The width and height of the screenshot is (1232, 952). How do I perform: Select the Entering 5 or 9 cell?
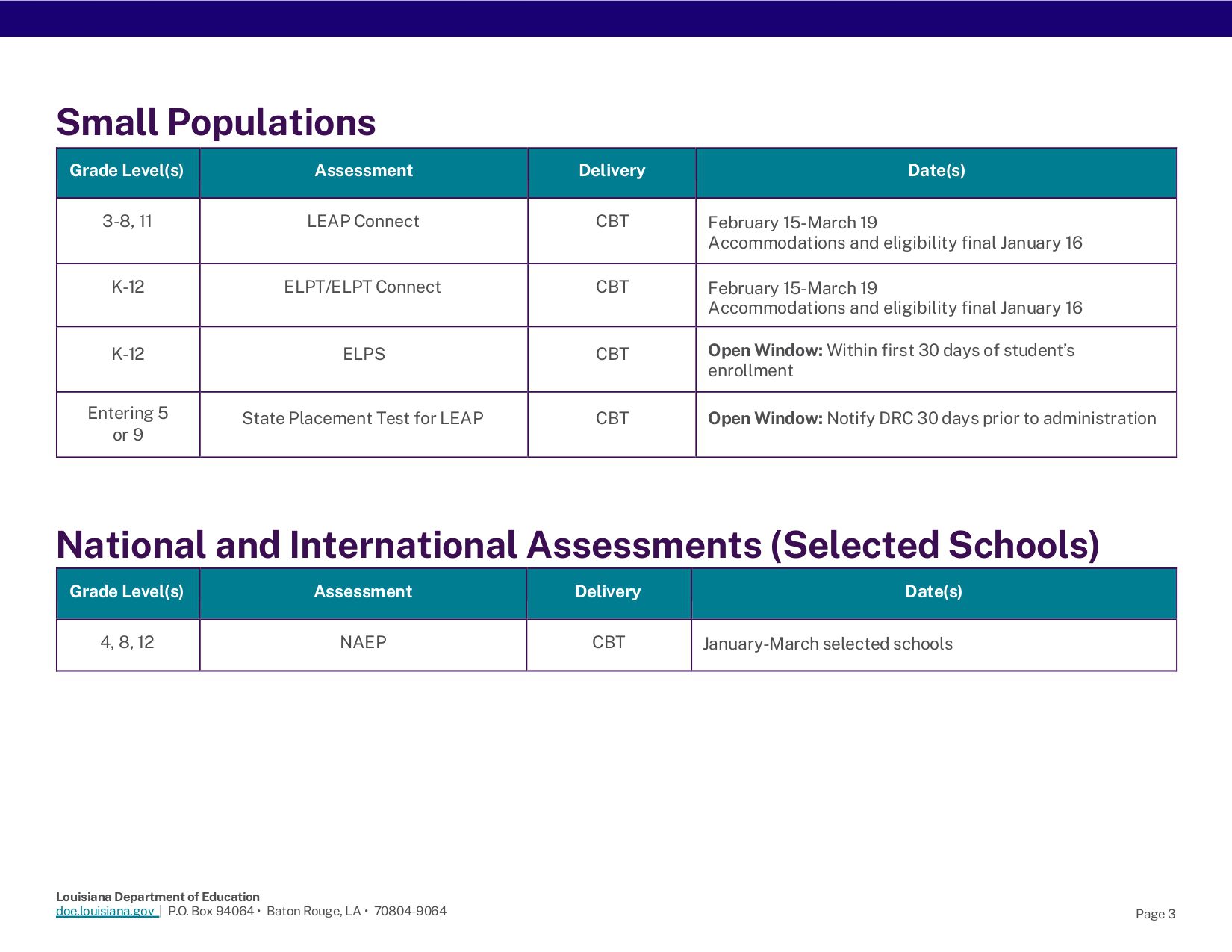pyautogui.click(x=128, y=424)
